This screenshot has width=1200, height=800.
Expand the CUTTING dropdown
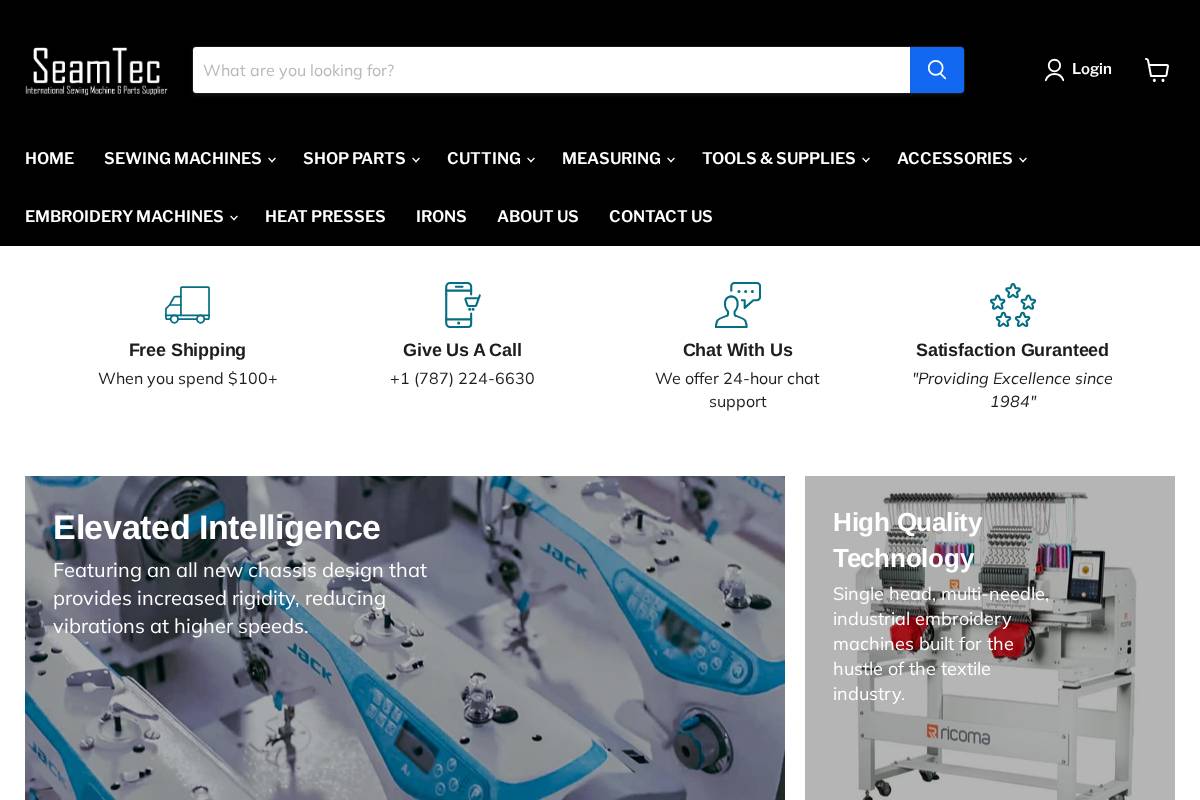[484, 158]
